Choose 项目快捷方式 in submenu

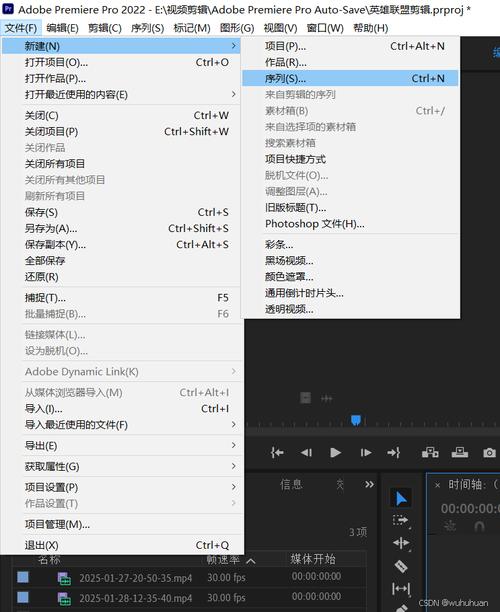pos(350,159)
